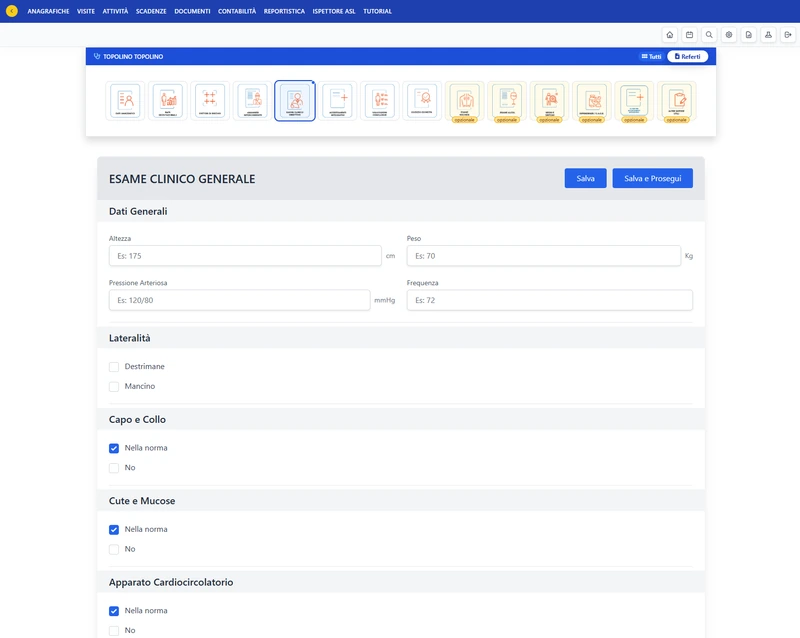The width and height of the screenshot is (800, 638).
Task: Open the supplementary tests plus-page step
Action: 338,101
